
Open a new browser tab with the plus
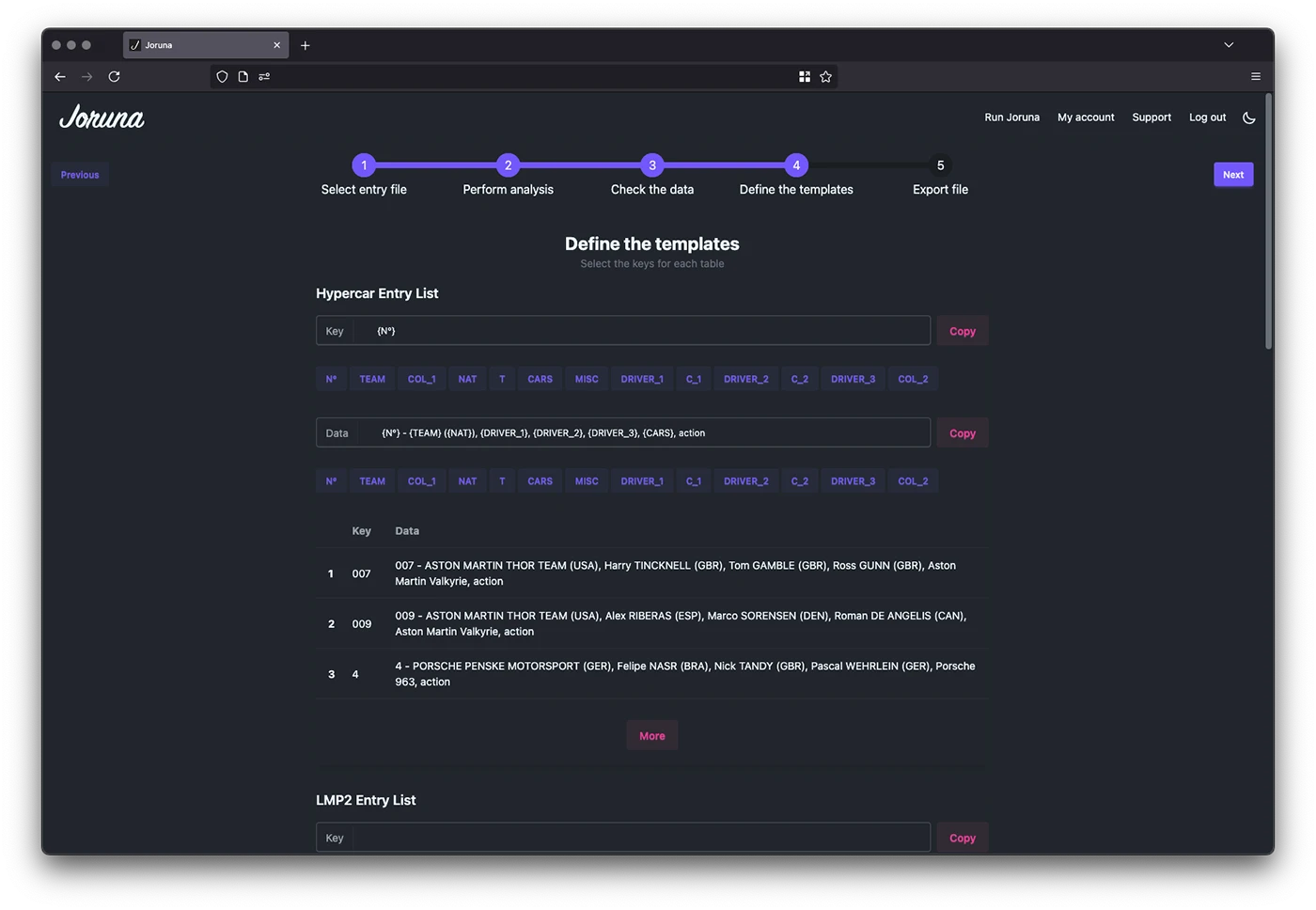click(x=305, y=44)
